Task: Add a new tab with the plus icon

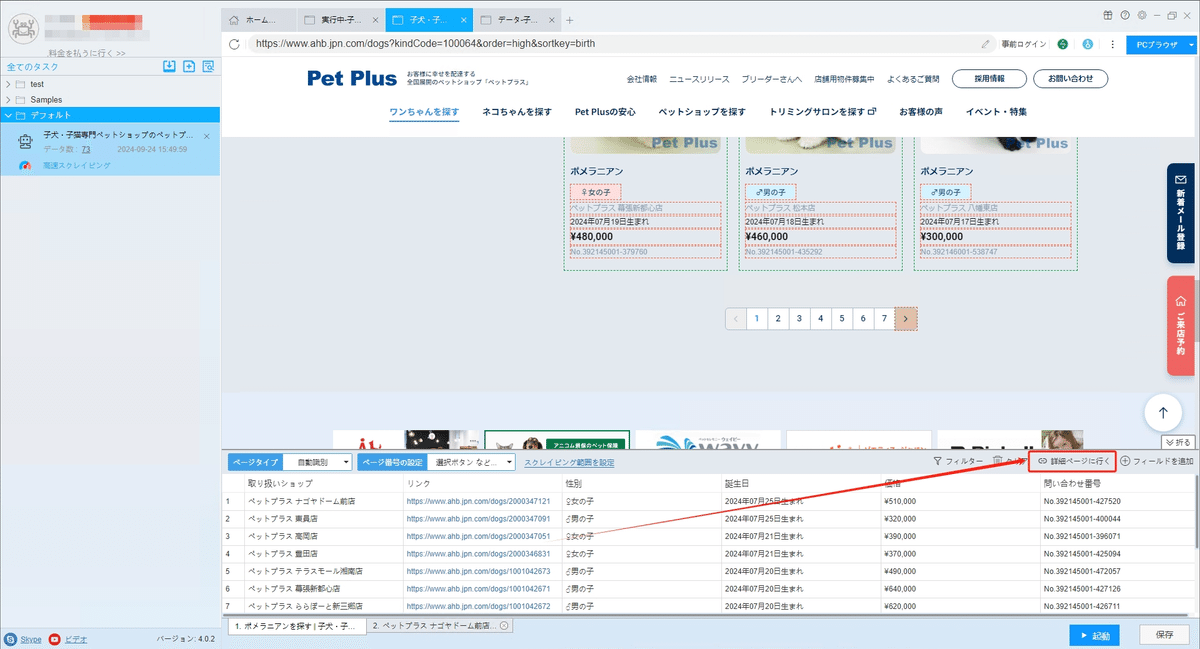Action: 570,20
